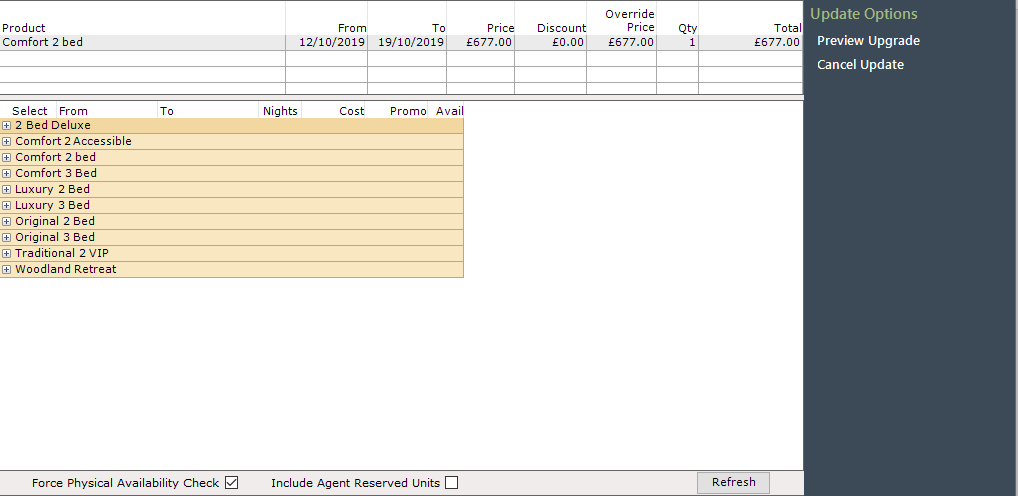Viewport: 1018px width, 496px height.
Task: Open Preview Upgrade option
Action: click(868, 41)
